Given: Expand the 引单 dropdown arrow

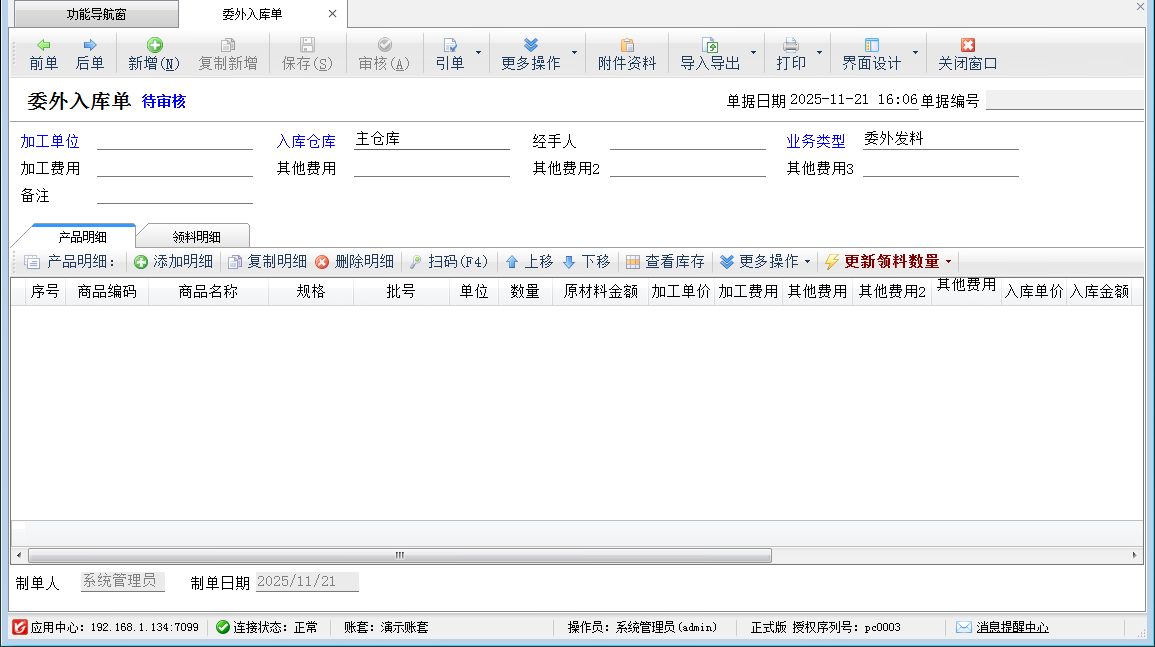Looking at the screenshot, I should 478,53.
